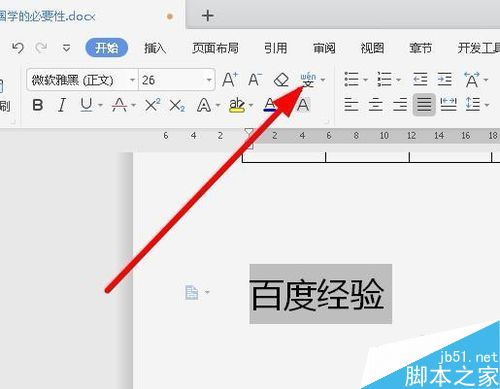Open the pinyin guide wén icon
This screenshot has width=500, height=389.
click(308, 80)
